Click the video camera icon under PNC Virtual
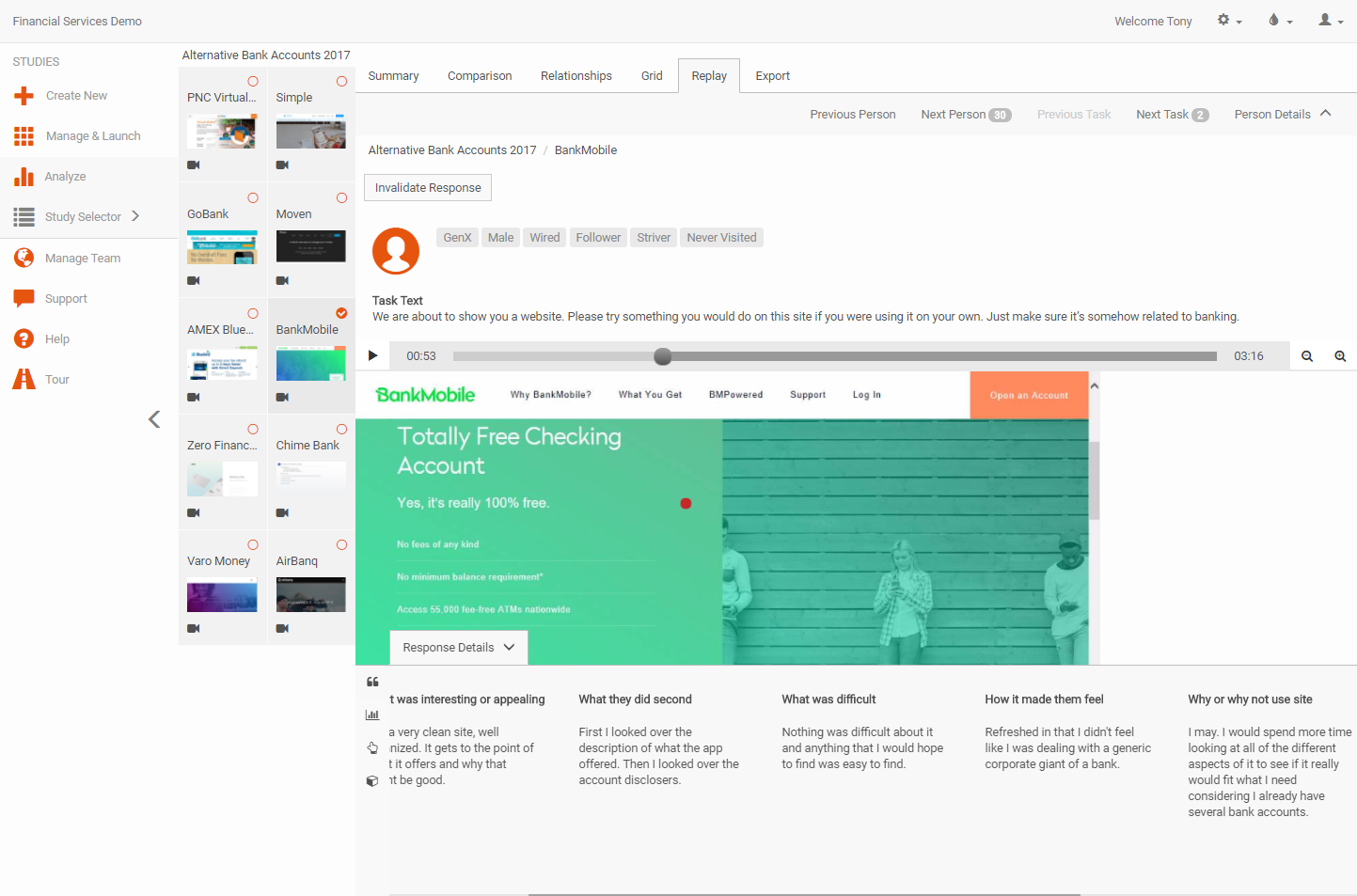This screenshot has width=1357, height=896. pyautogui.click(x=194, y=165)
